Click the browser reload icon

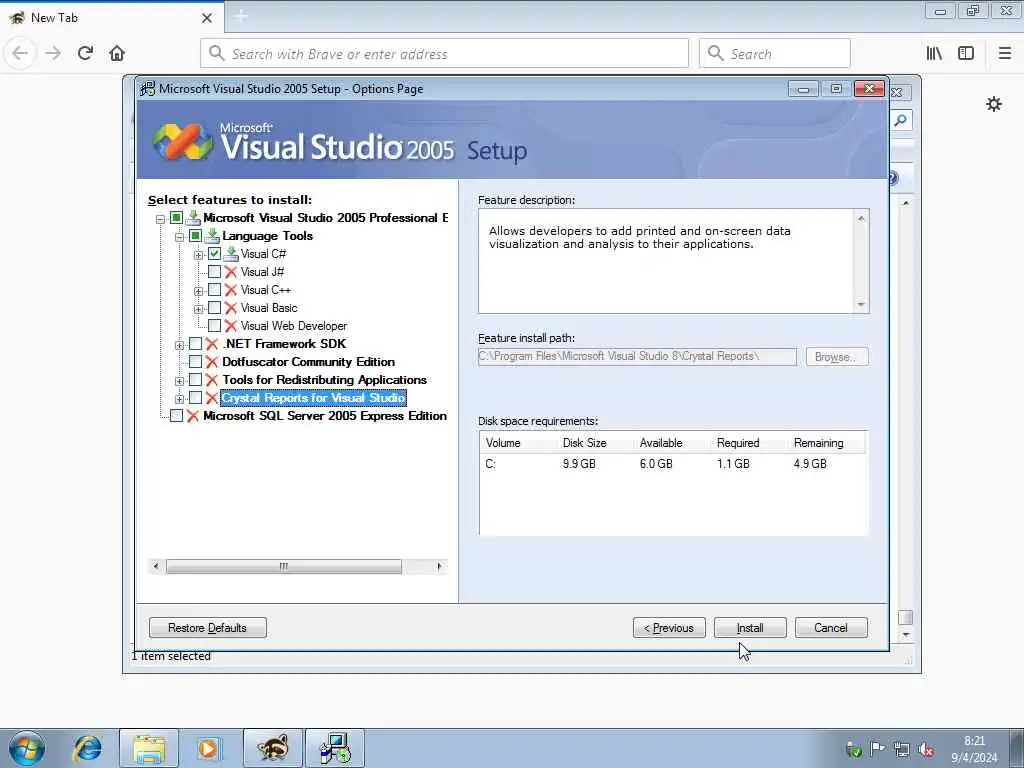tap(85, 53)
